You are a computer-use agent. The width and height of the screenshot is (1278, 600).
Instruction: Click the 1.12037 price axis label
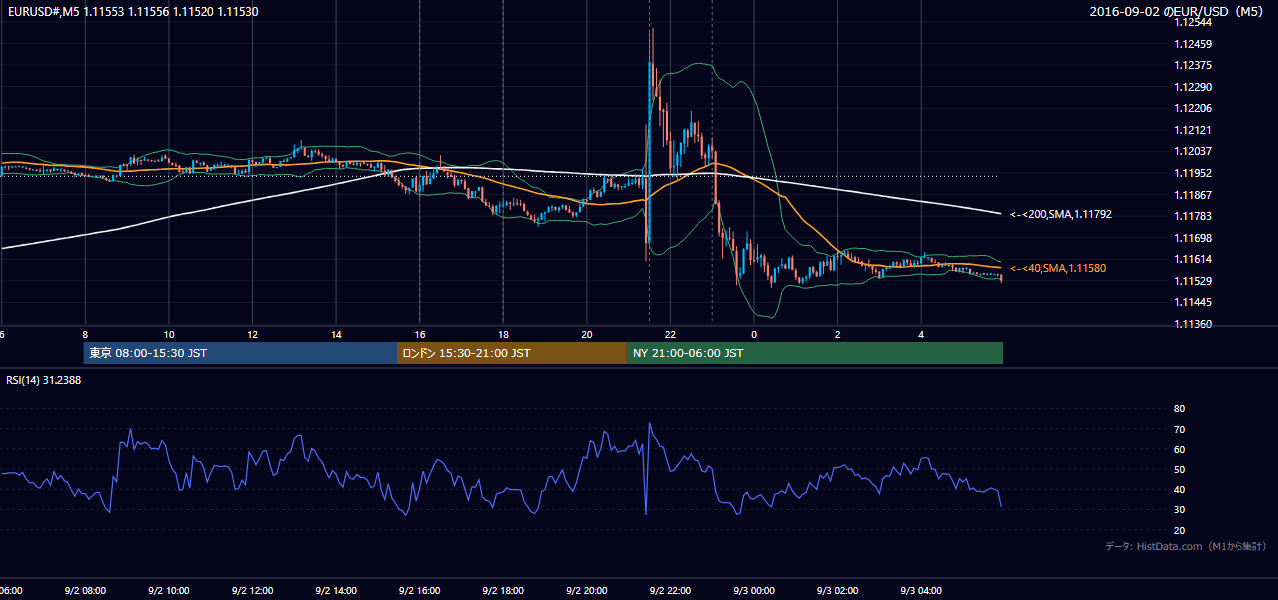click(1194, 151)
